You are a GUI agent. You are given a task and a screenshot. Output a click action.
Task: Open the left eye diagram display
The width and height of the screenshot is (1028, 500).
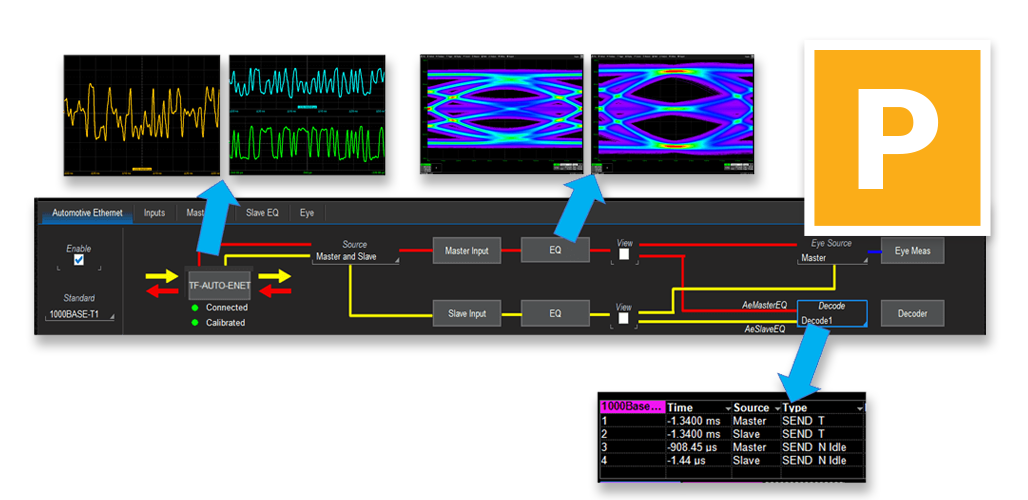(501, 115)
